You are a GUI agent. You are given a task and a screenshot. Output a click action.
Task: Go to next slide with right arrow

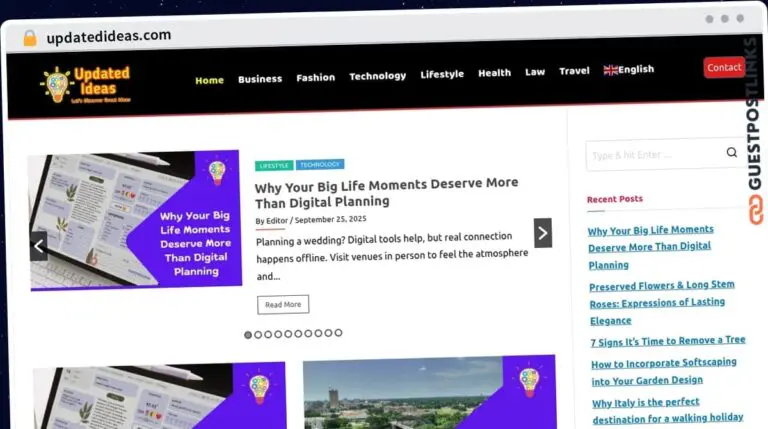543,233
